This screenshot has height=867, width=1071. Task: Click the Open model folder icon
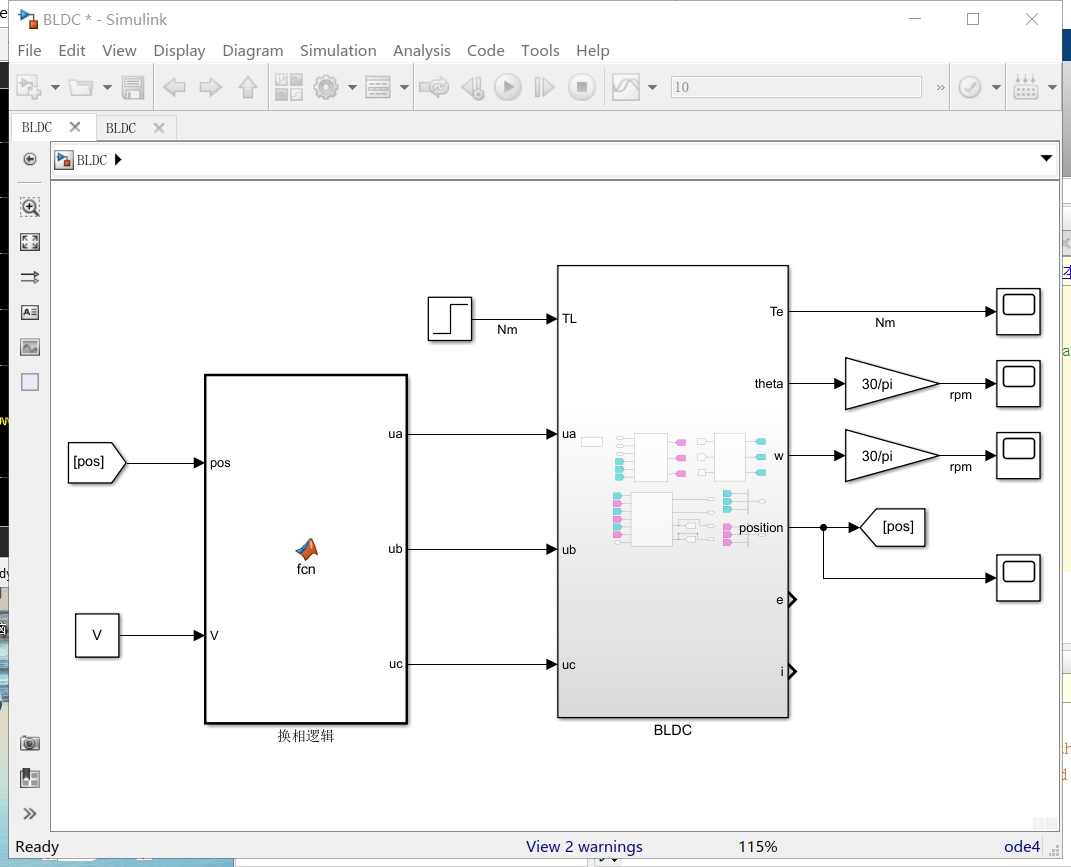click(x=81, y=87)
